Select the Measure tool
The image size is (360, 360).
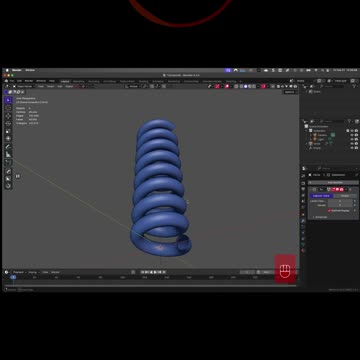[x=8, y=154]
